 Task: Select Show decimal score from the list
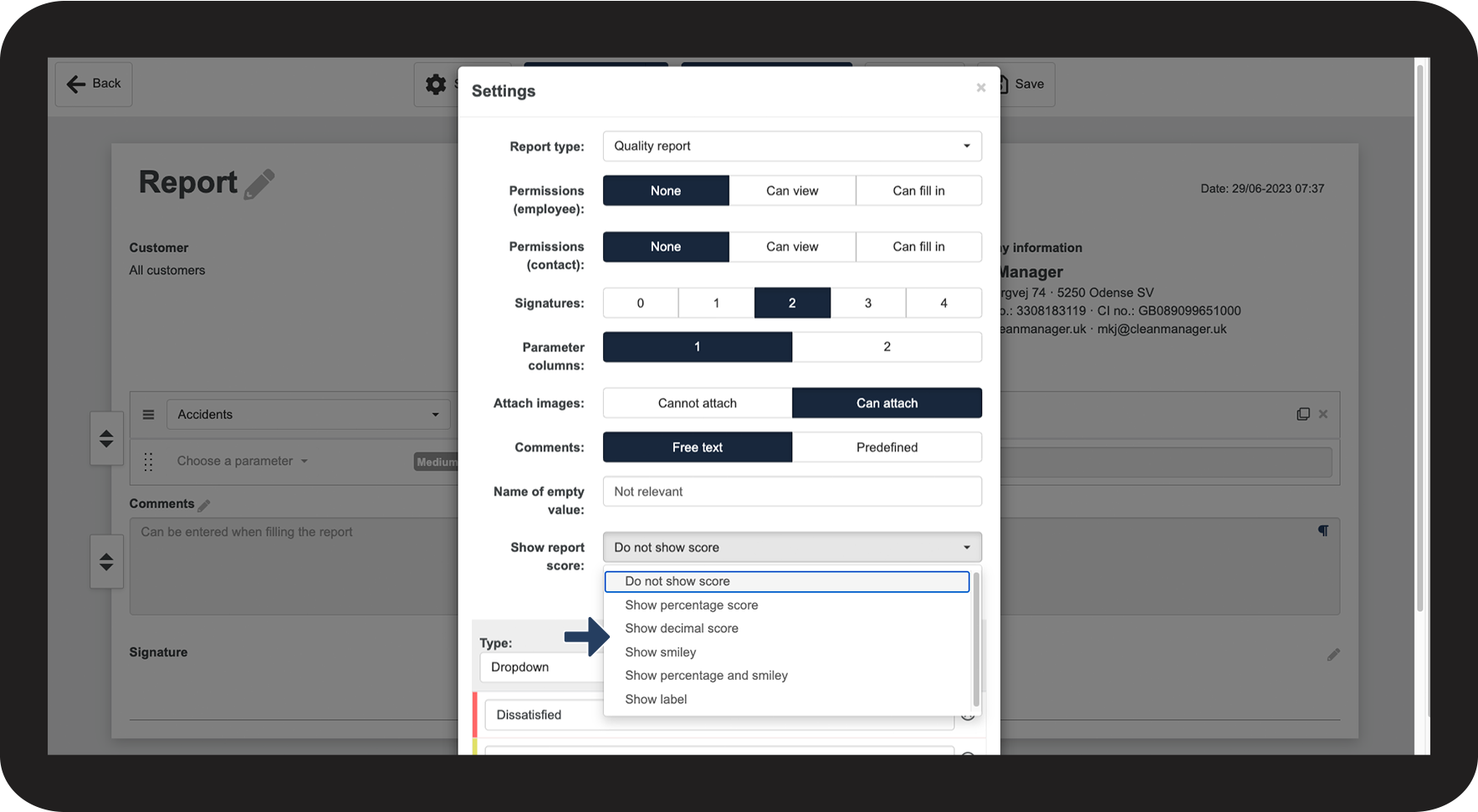[681, 629]
